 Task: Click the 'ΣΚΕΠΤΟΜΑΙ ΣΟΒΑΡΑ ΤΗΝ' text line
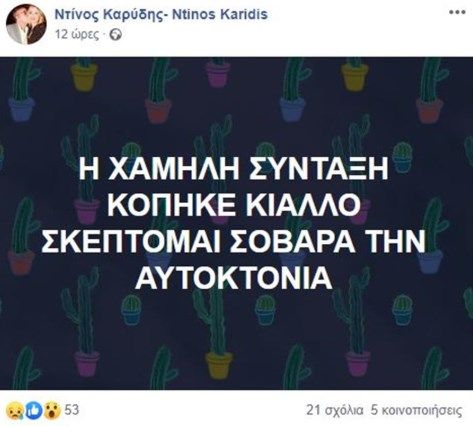tap(233, 242)
